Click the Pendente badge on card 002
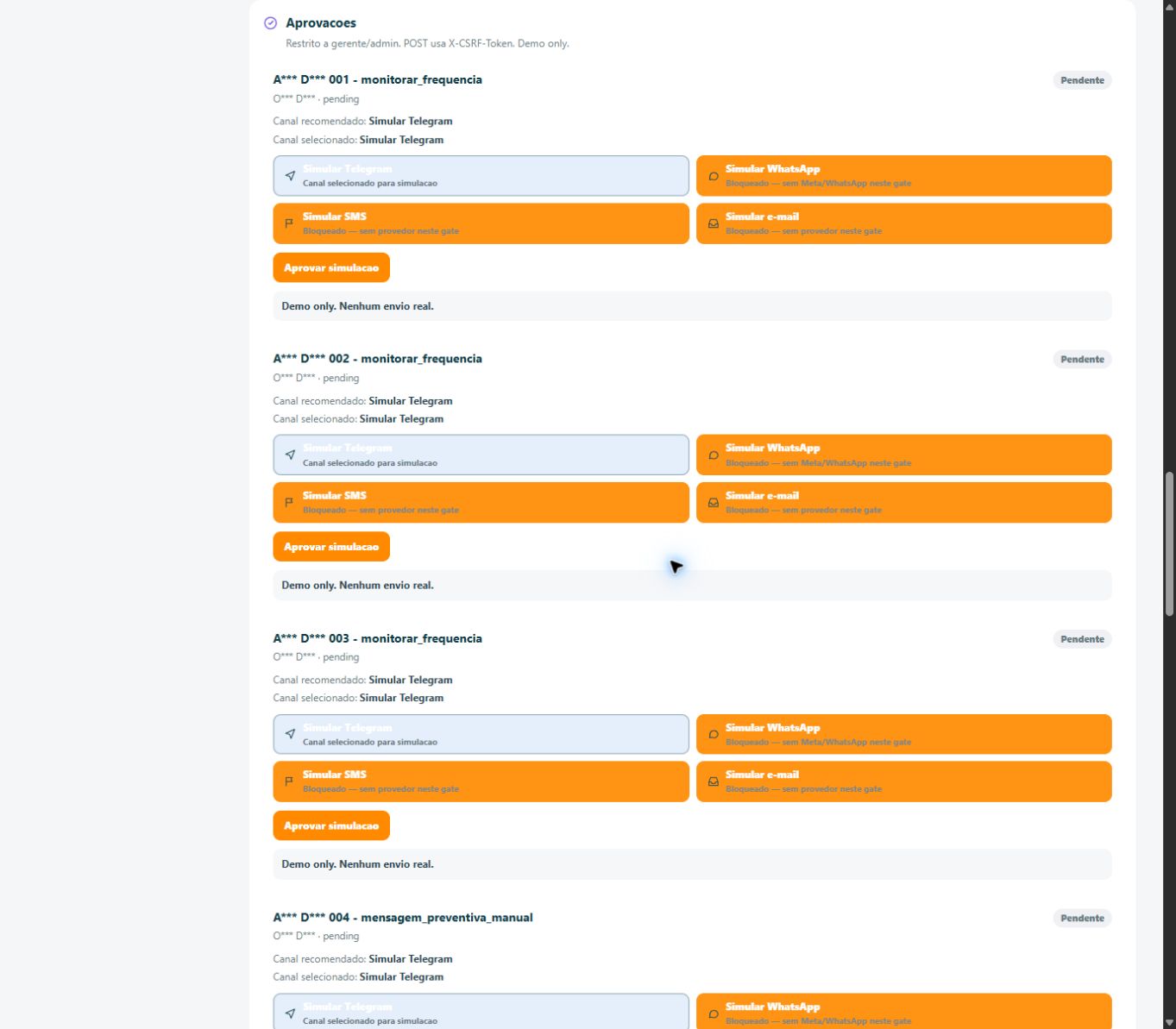The height and width of the screenshot is (1029, 1176). click(x=1082, y=360)
